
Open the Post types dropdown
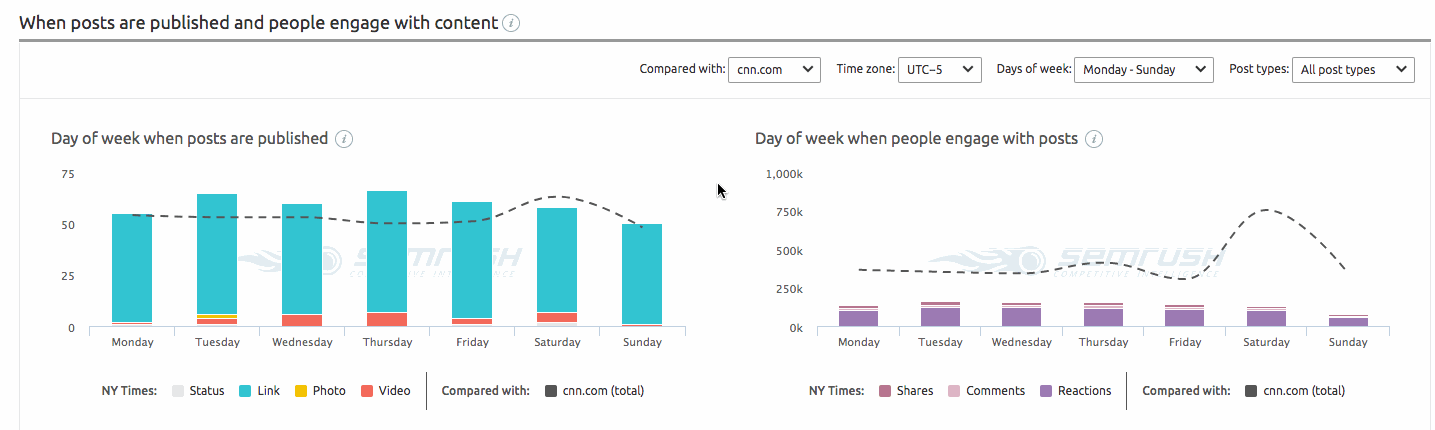[1352, 70]
